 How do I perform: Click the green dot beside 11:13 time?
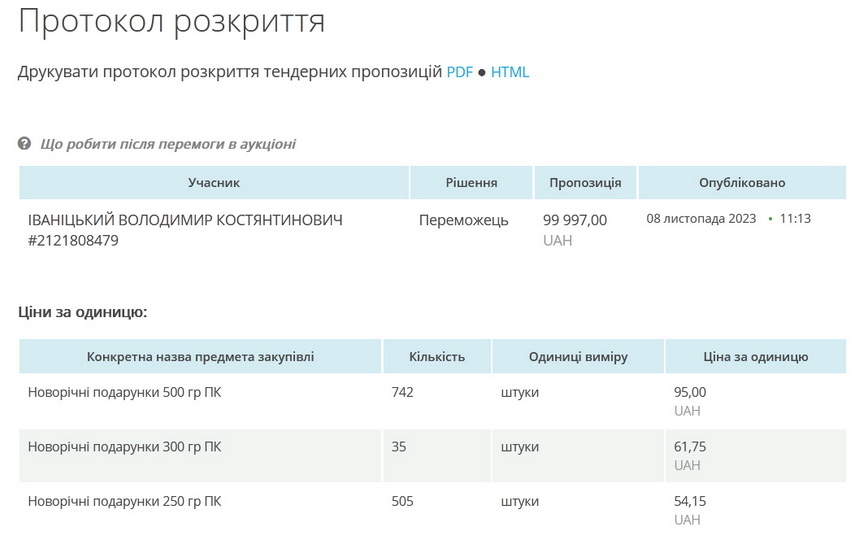coord(770,218)
